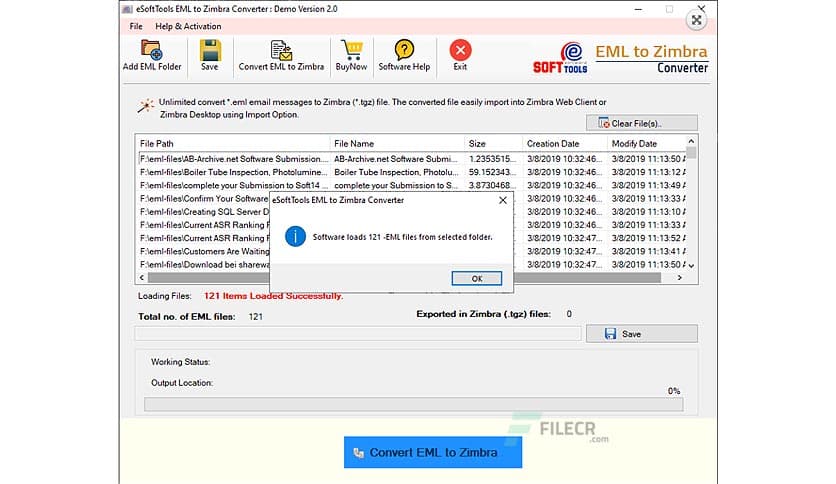Screen dimensions: 836x484
Task: Click the modify date '3/8/2019 11:13:41'
Action: (648, 251)
